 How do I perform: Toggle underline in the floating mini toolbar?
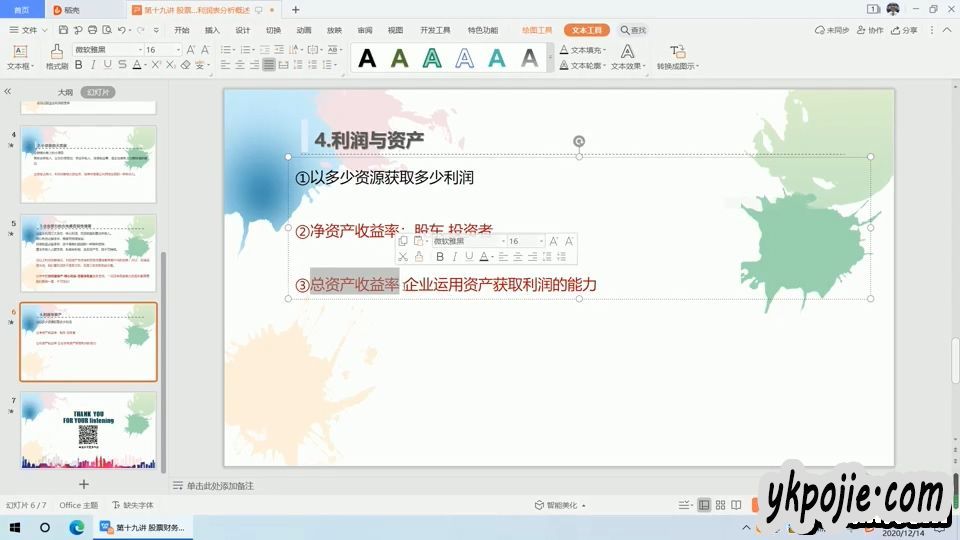pyautogui.click(x=469, y=257)
